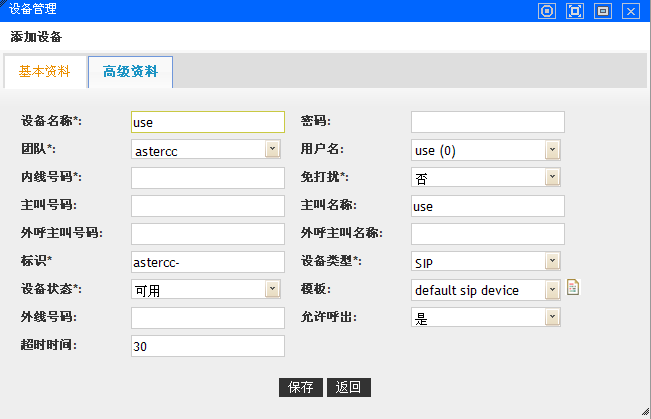Screen dimensions: 651x419
Task: Open the 团队 dropdown showing astercc
Action: coord(207,149)
